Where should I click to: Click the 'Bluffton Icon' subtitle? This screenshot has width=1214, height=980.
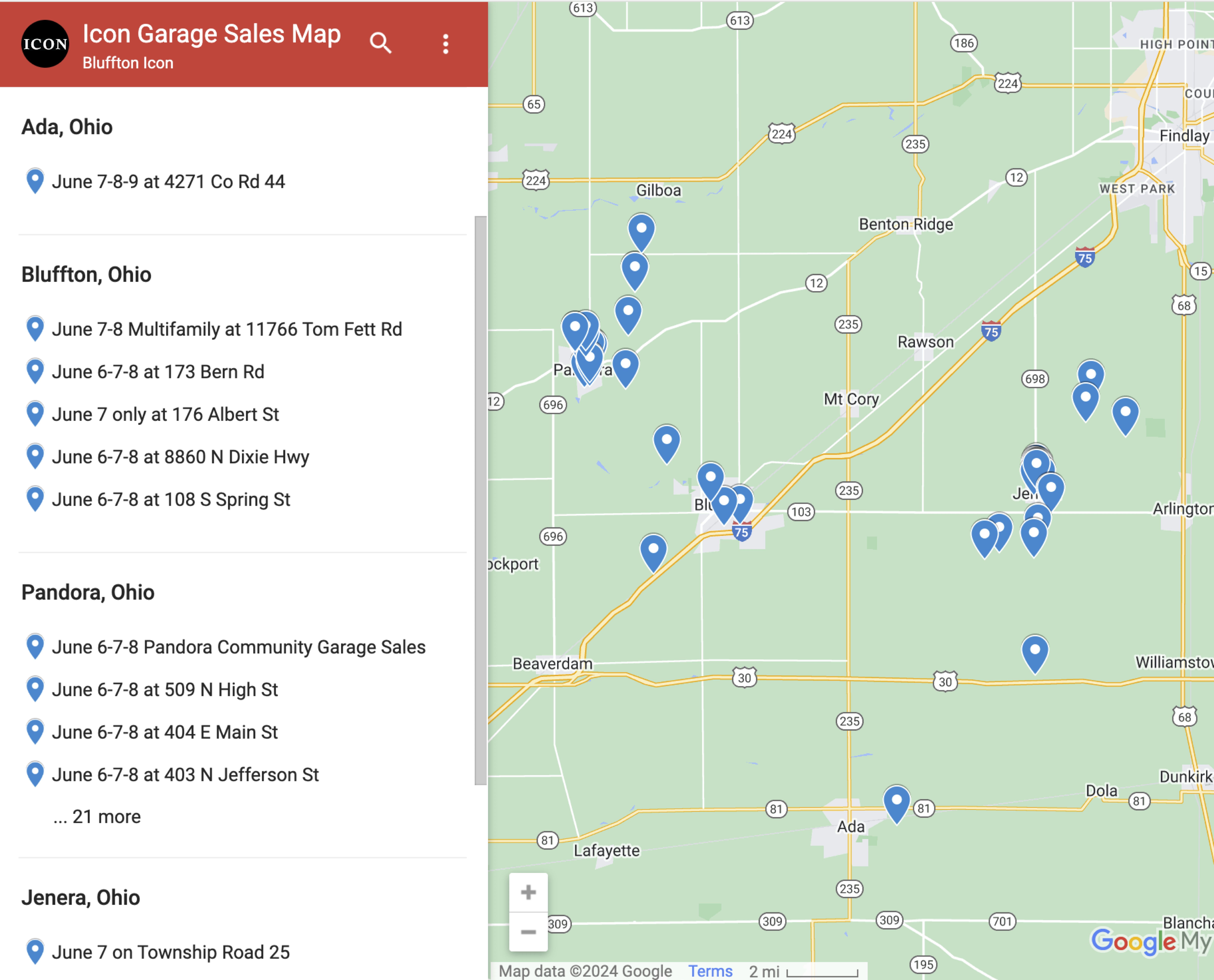click(128, 63)
